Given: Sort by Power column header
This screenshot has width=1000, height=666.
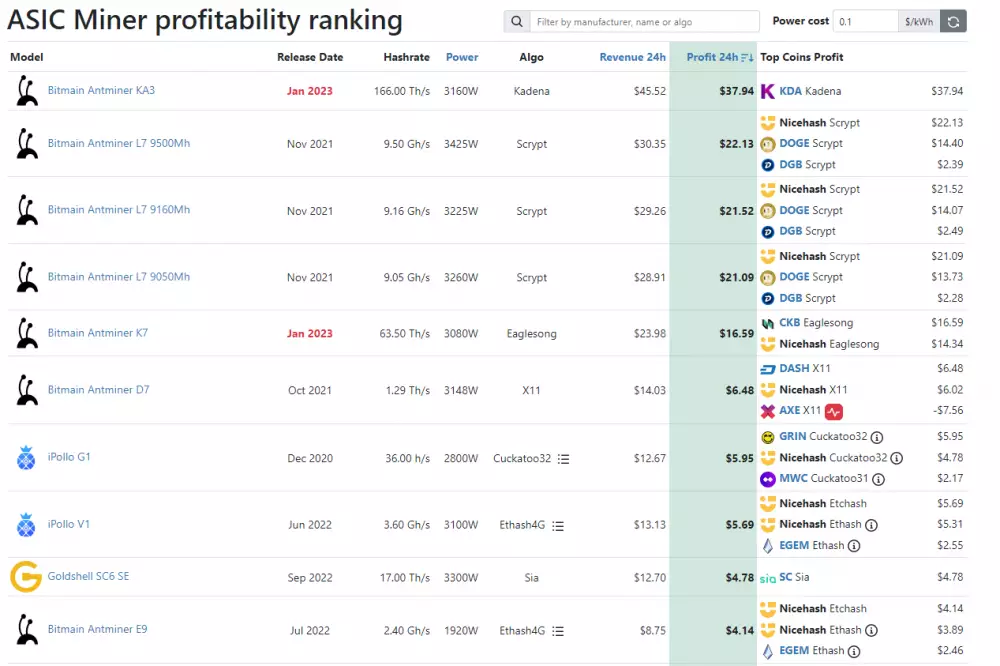Looking at the screenshot, I should point(462,57).
